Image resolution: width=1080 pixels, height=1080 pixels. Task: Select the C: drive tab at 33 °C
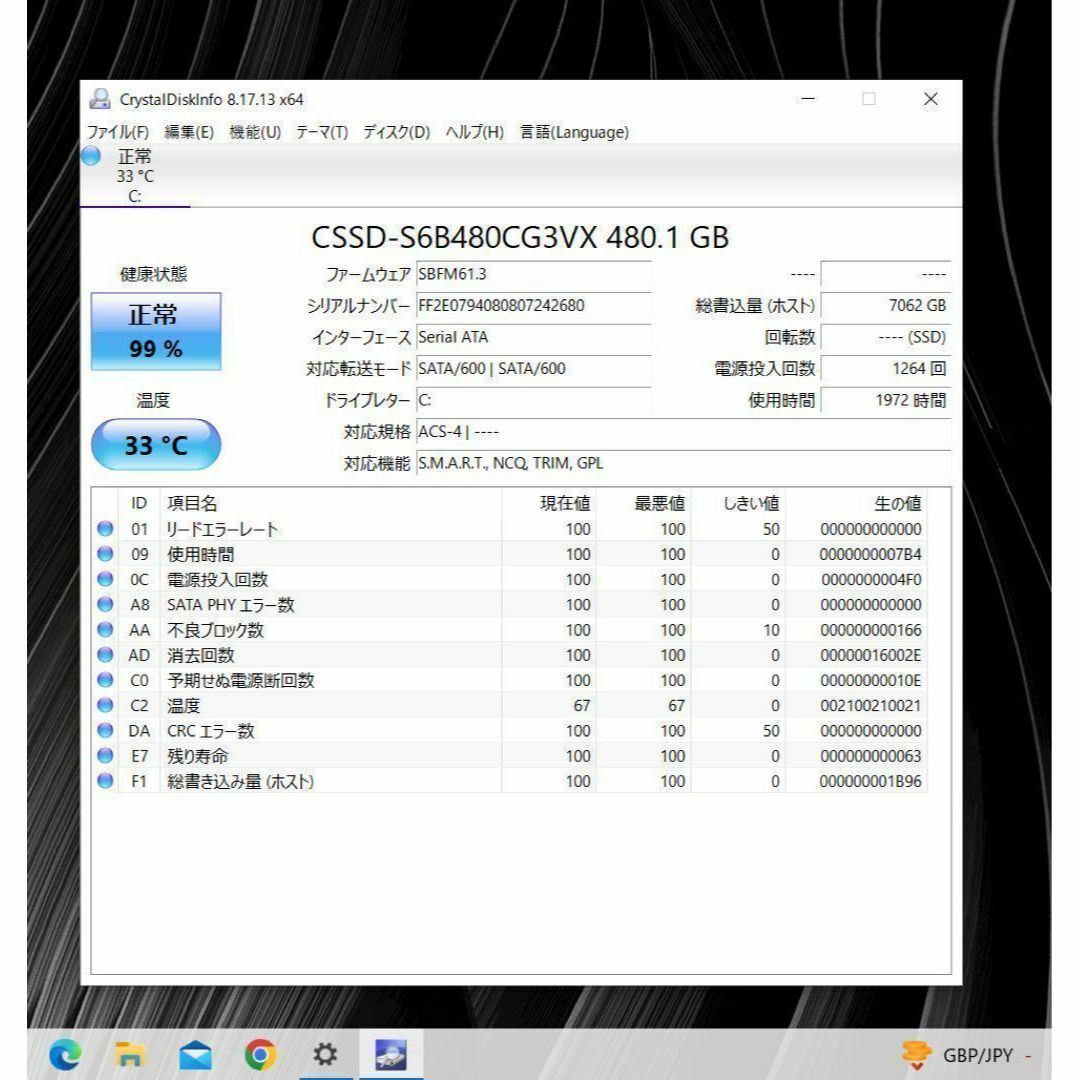[135, 176]
